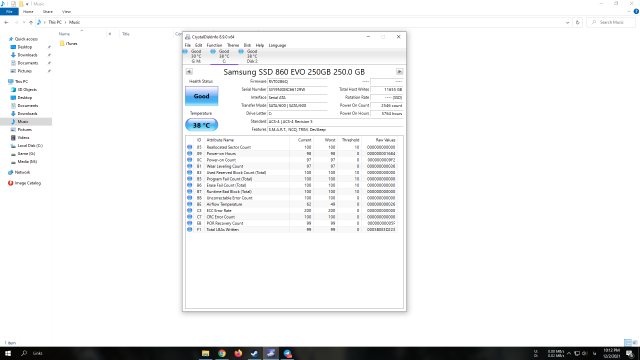640x360 pixels.
Task: Open the Theme menu
Action: pyautogui.click(x=233, y=45)
